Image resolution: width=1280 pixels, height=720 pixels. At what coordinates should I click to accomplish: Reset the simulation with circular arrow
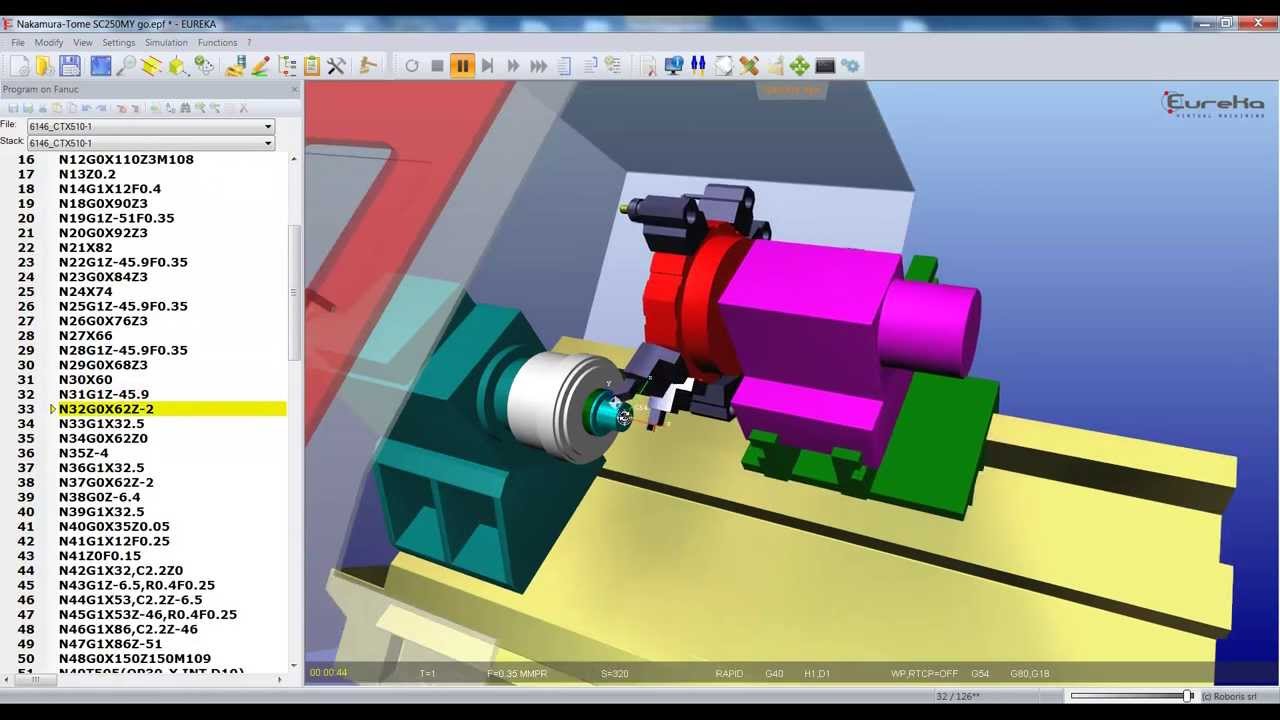pyautogui.click(x=412, y=66)
